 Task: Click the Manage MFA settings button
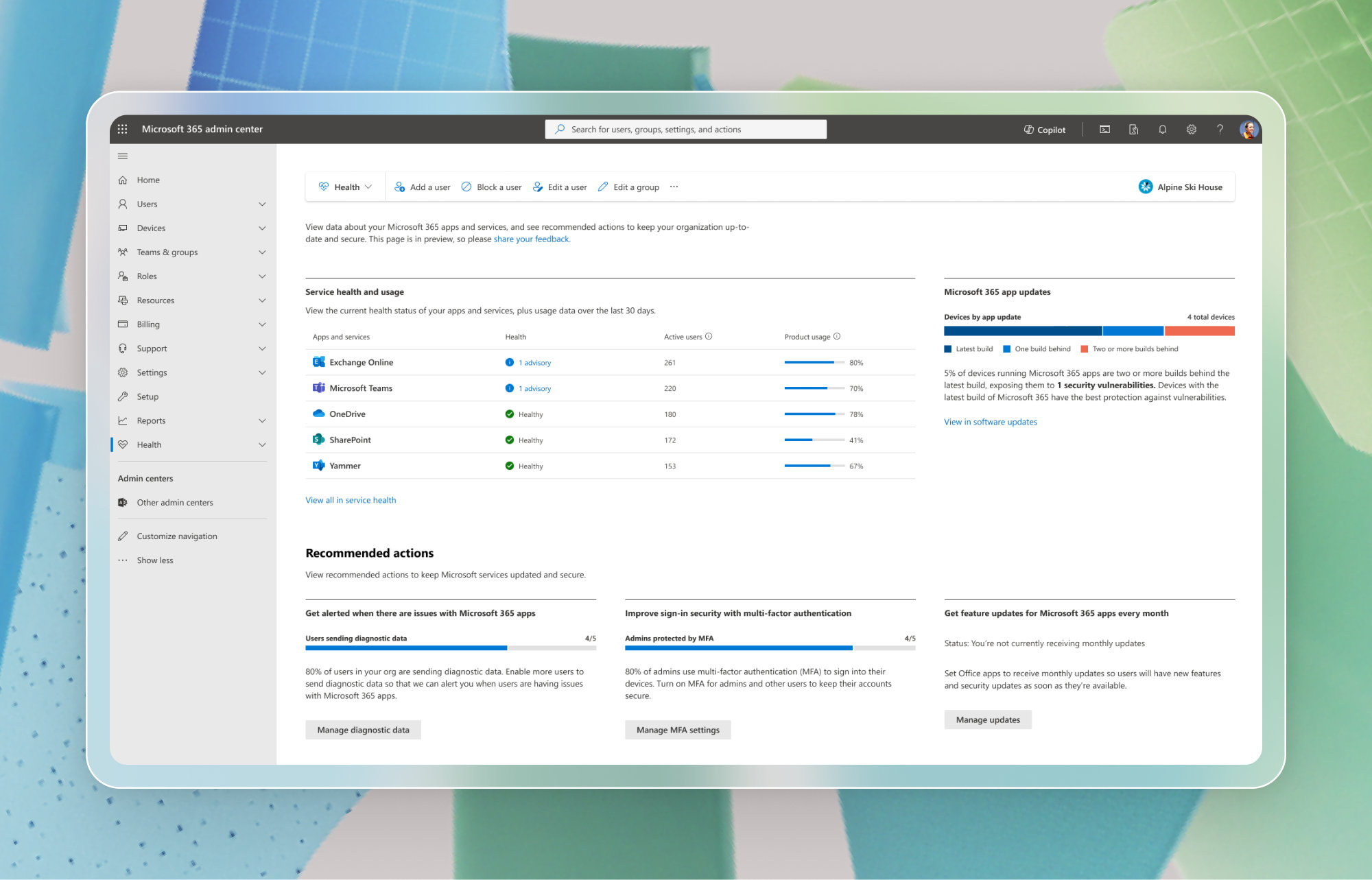tap(678, 730)
